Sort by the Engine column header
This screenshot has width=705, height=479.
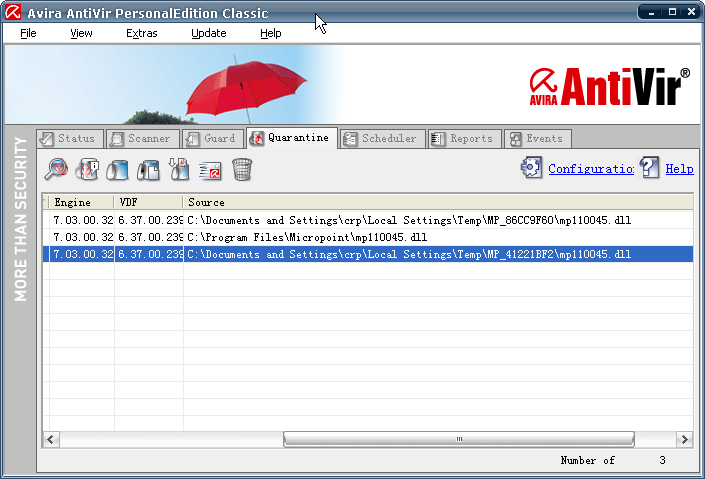(81, 202)
